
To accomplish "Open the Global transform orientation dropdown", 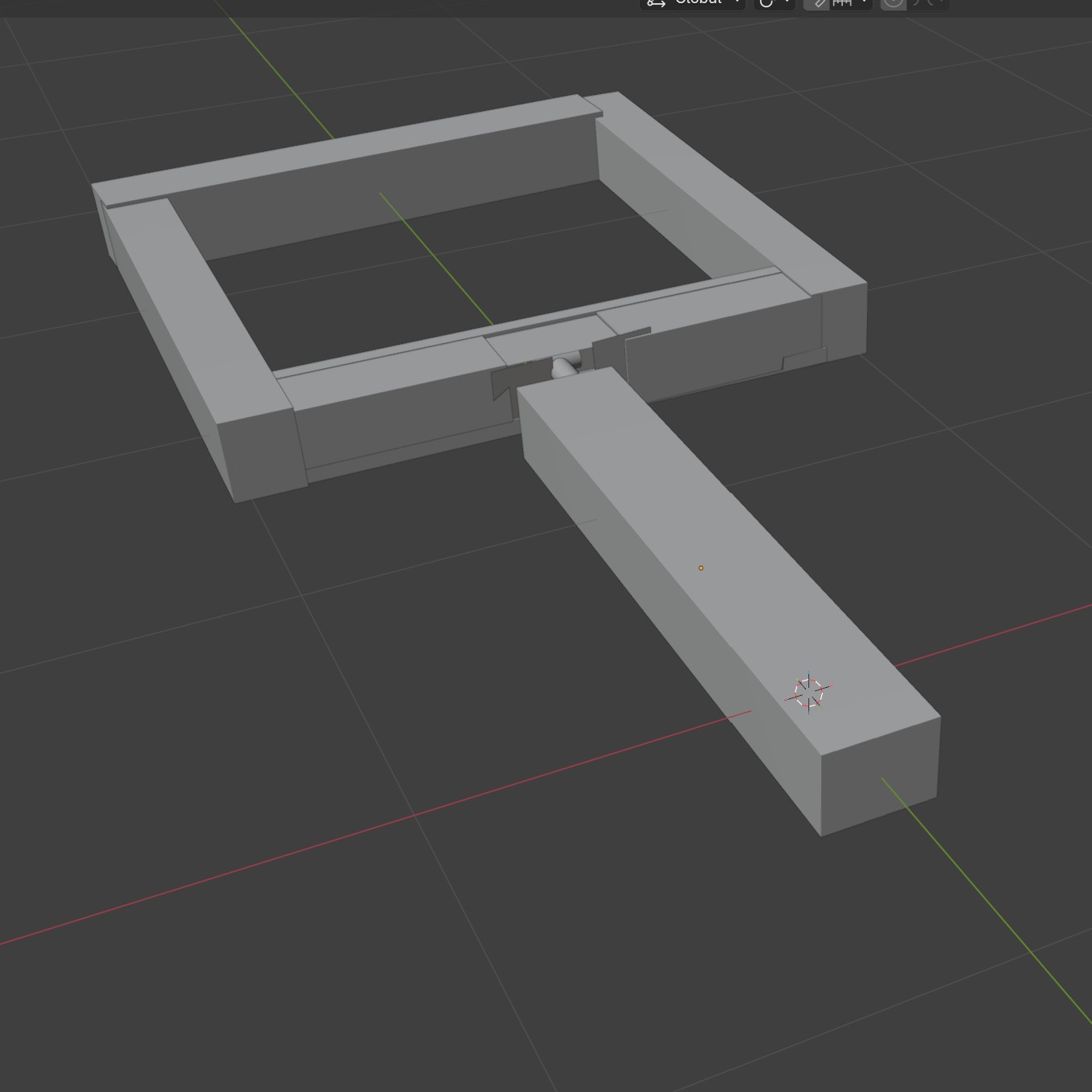I will tap(693, 4).
